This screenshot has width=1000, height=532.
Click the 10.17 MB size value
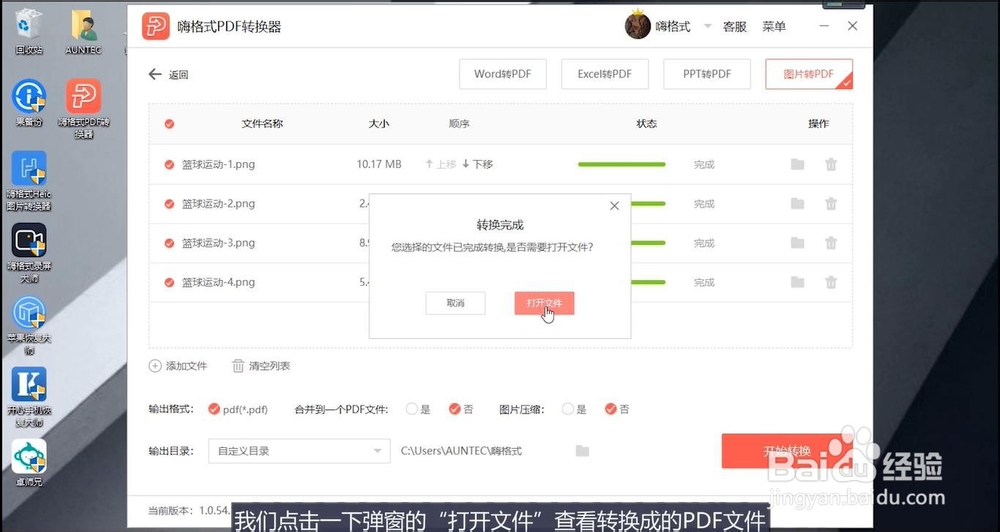click(x=379, y=165)
